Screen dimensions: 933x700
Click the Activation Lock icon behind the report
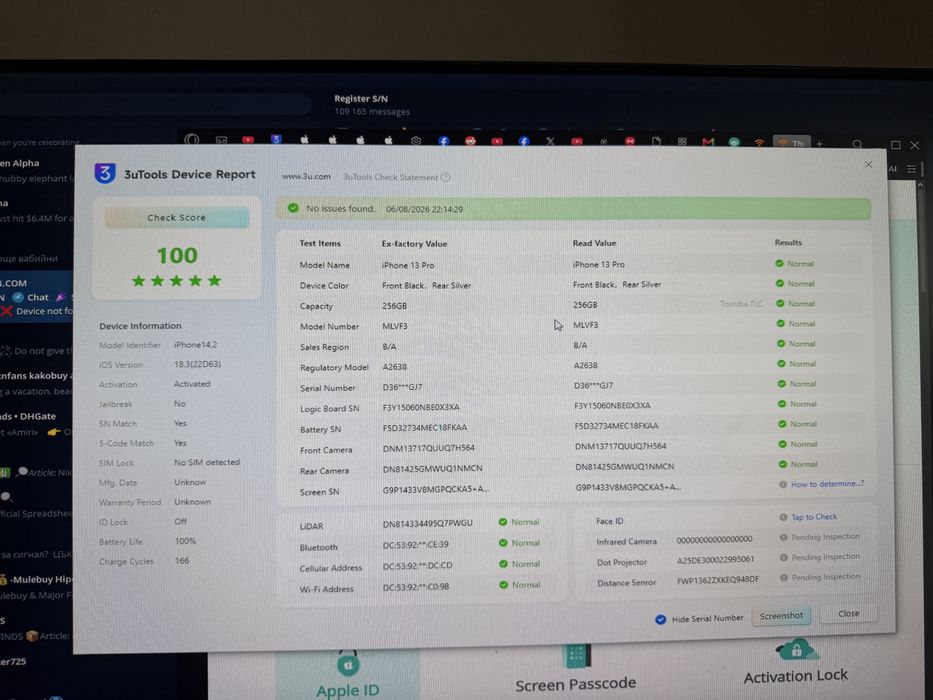pyautogui.click(x=797, y=649)
